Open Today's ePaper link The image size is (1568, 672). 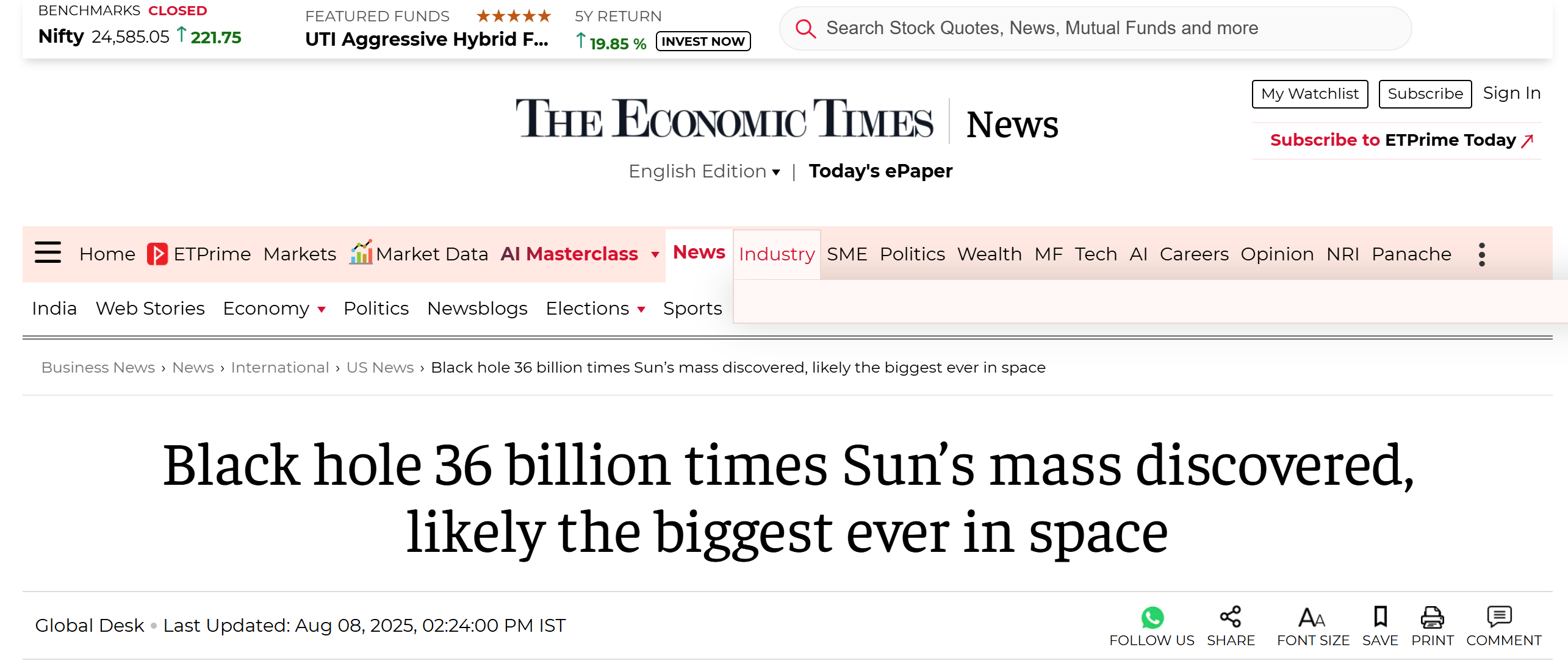[x=880, y=171]
